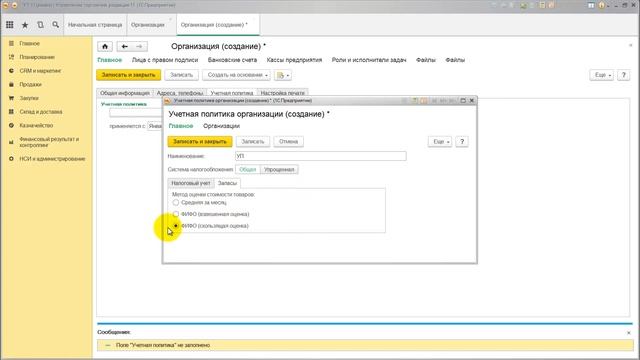Open Лица с правом подписи link
Image resolution: width=640 pixels, height=360 pixels.
click(165, 60)
